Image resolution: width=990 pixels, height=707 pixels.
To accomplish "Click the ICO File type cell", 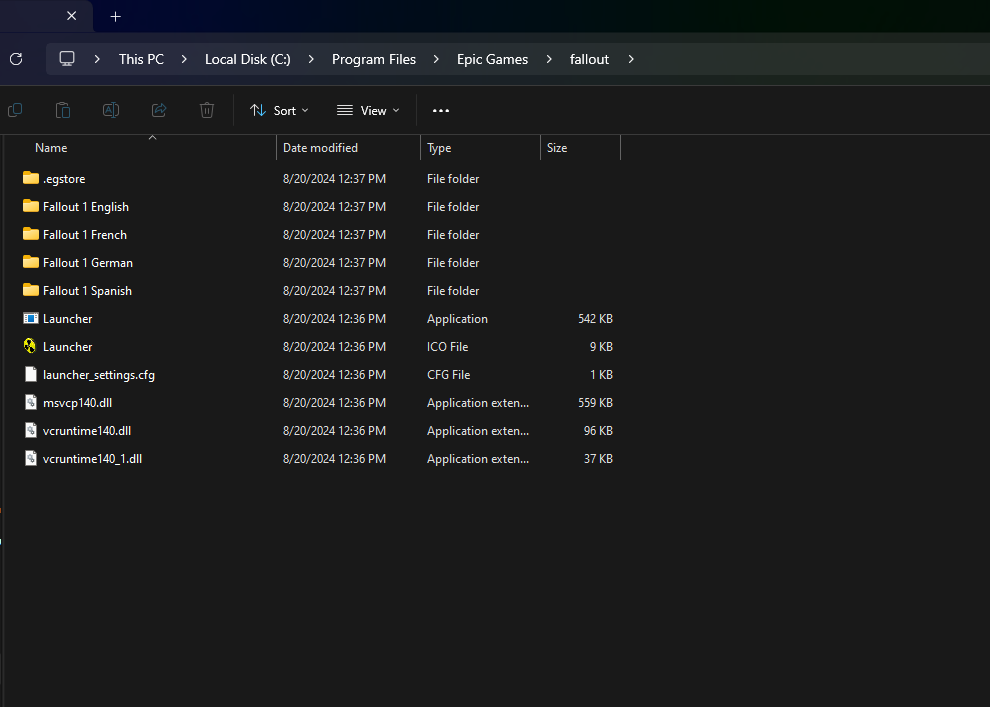I will pos(448,347).
